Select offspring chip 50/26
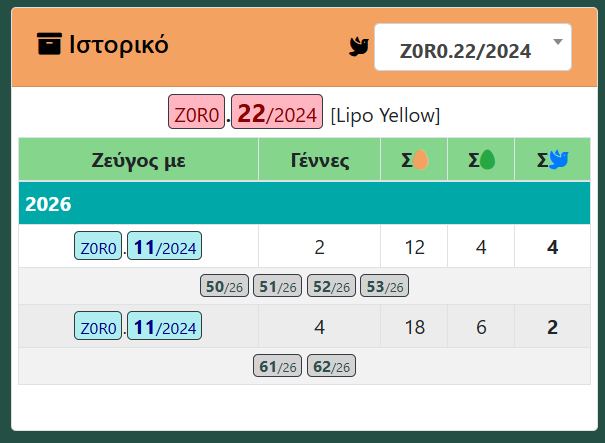Viewport: 605px width, 443px height. click(224, 286)
